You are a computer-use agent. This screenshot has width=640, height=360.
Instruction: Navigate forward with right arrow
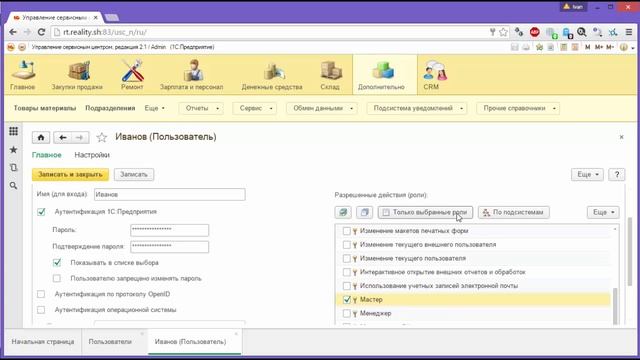point(80,138)
